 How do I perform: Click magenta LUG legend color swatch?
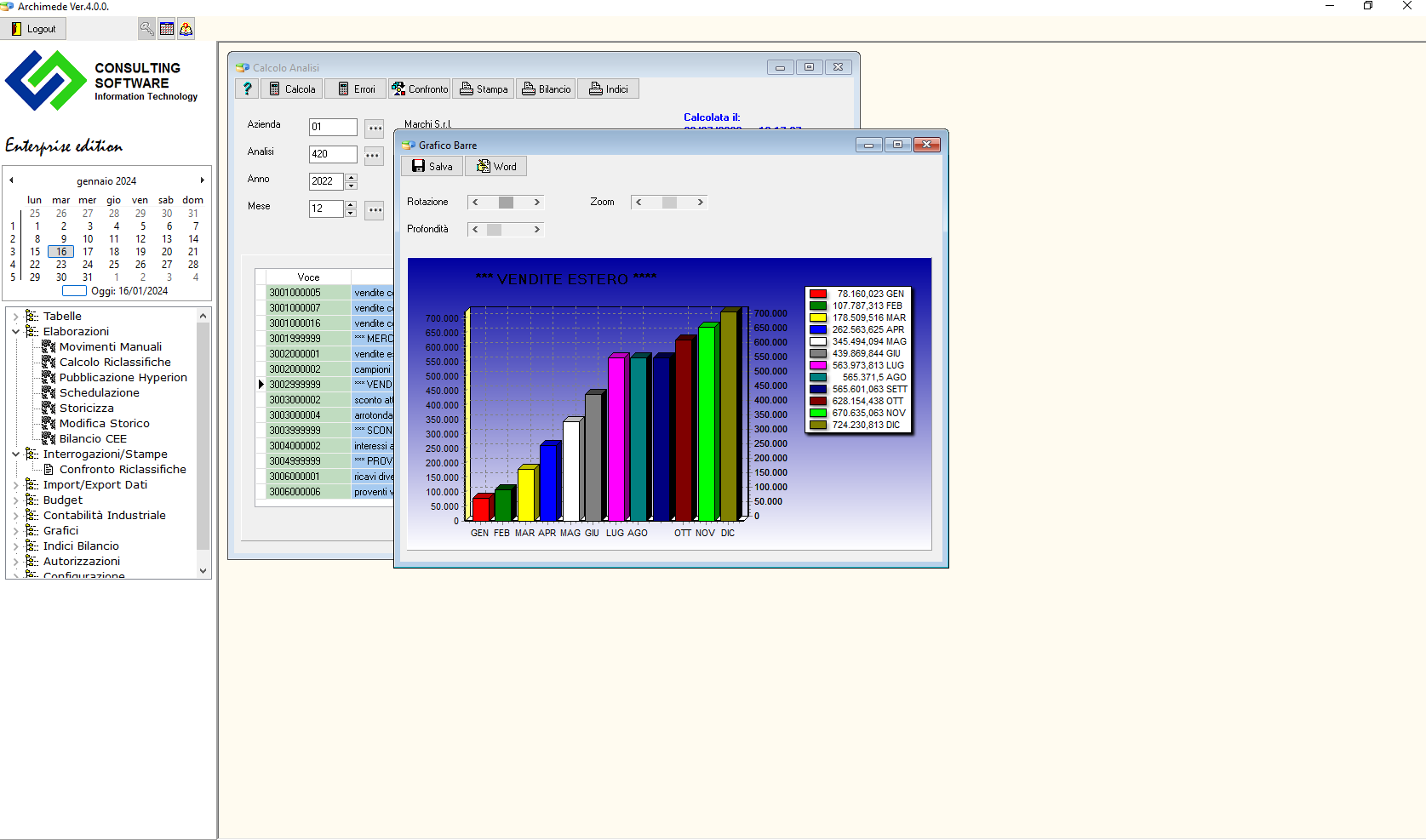coord(818,365)
